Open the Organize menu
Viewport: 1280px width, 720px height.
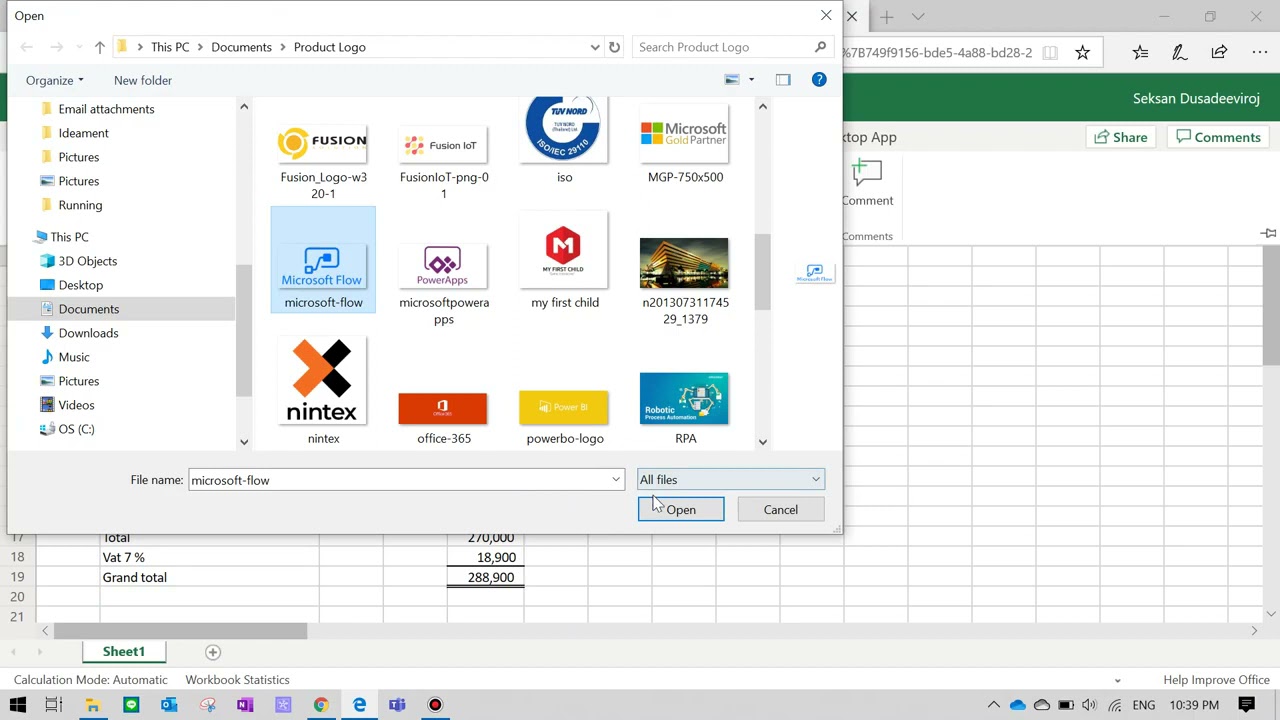click(54, 80)
